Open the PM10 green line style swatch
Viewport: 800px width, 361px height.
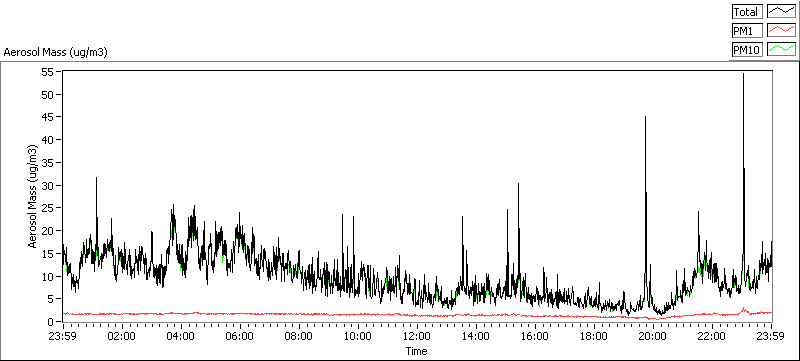[x=782, y=49]
